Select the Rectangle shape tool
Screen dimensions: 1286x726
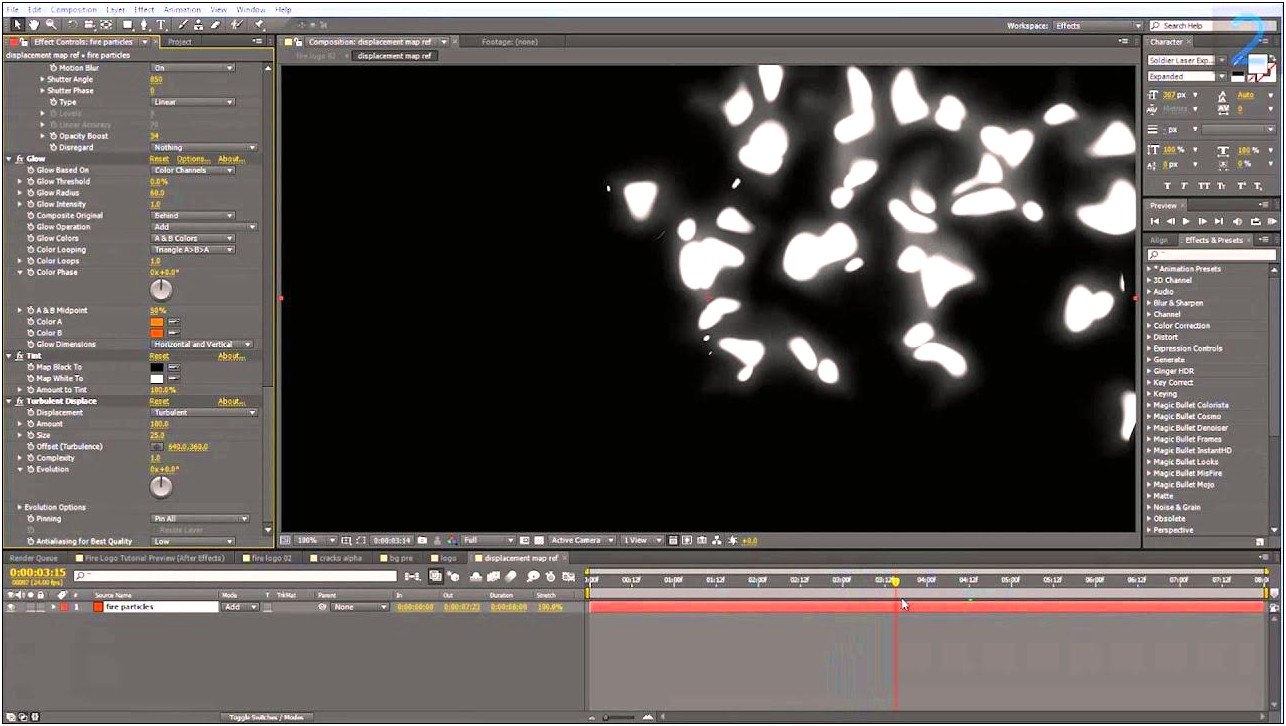(127, 24)
